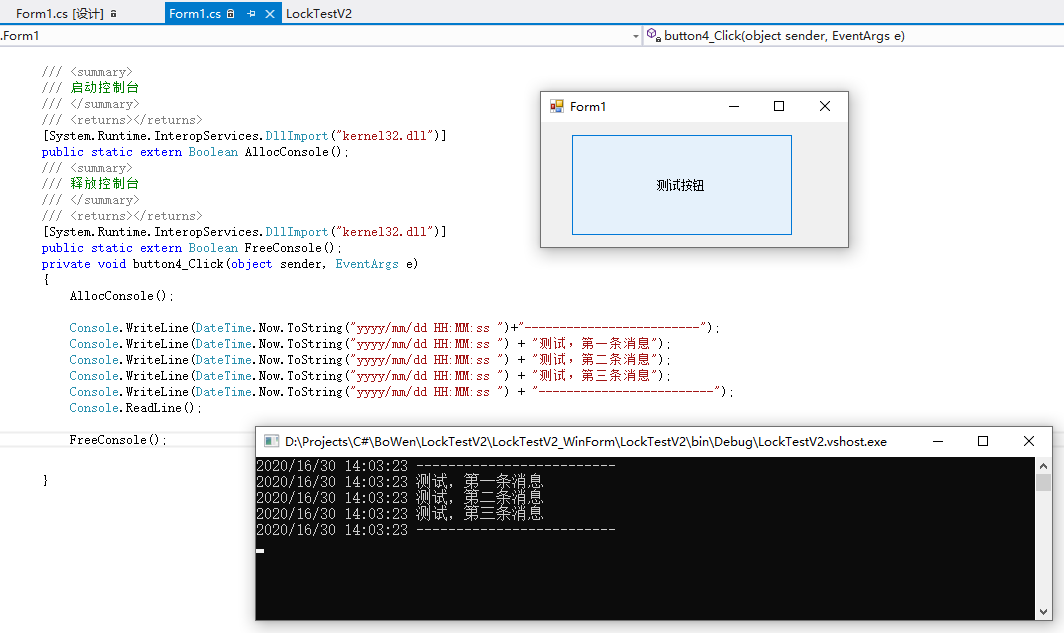Click the lock icon on the active Form1.cs tab
The height and width of the screenshot is (633, 1064).
click(231, 14)
